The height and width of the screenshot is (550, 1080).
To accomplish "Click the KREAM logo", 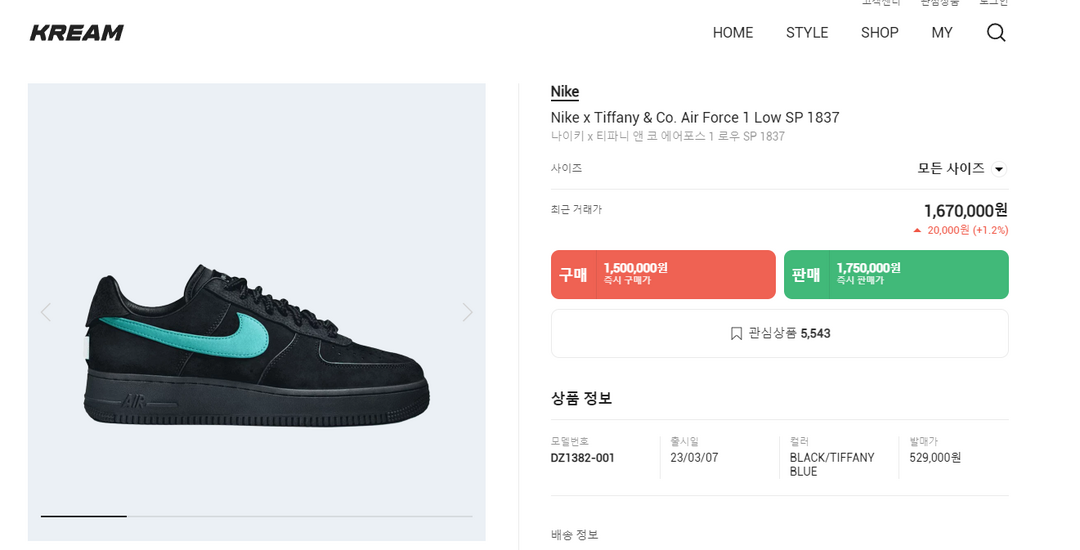I will pyautogui.click(x=77, y=33).
